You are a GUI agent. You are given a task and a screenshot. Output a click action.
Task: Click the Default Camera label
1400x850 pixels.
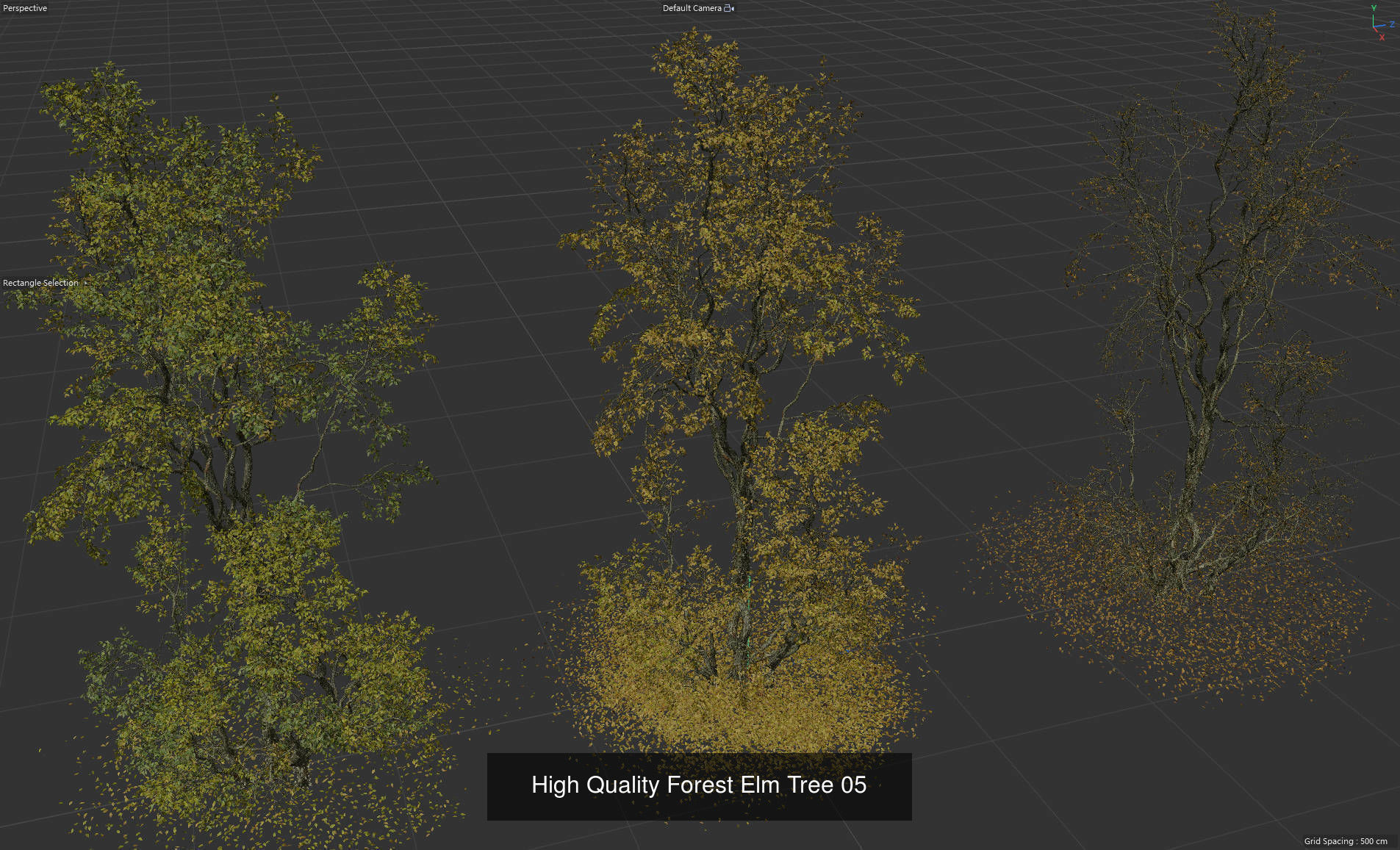692,8
